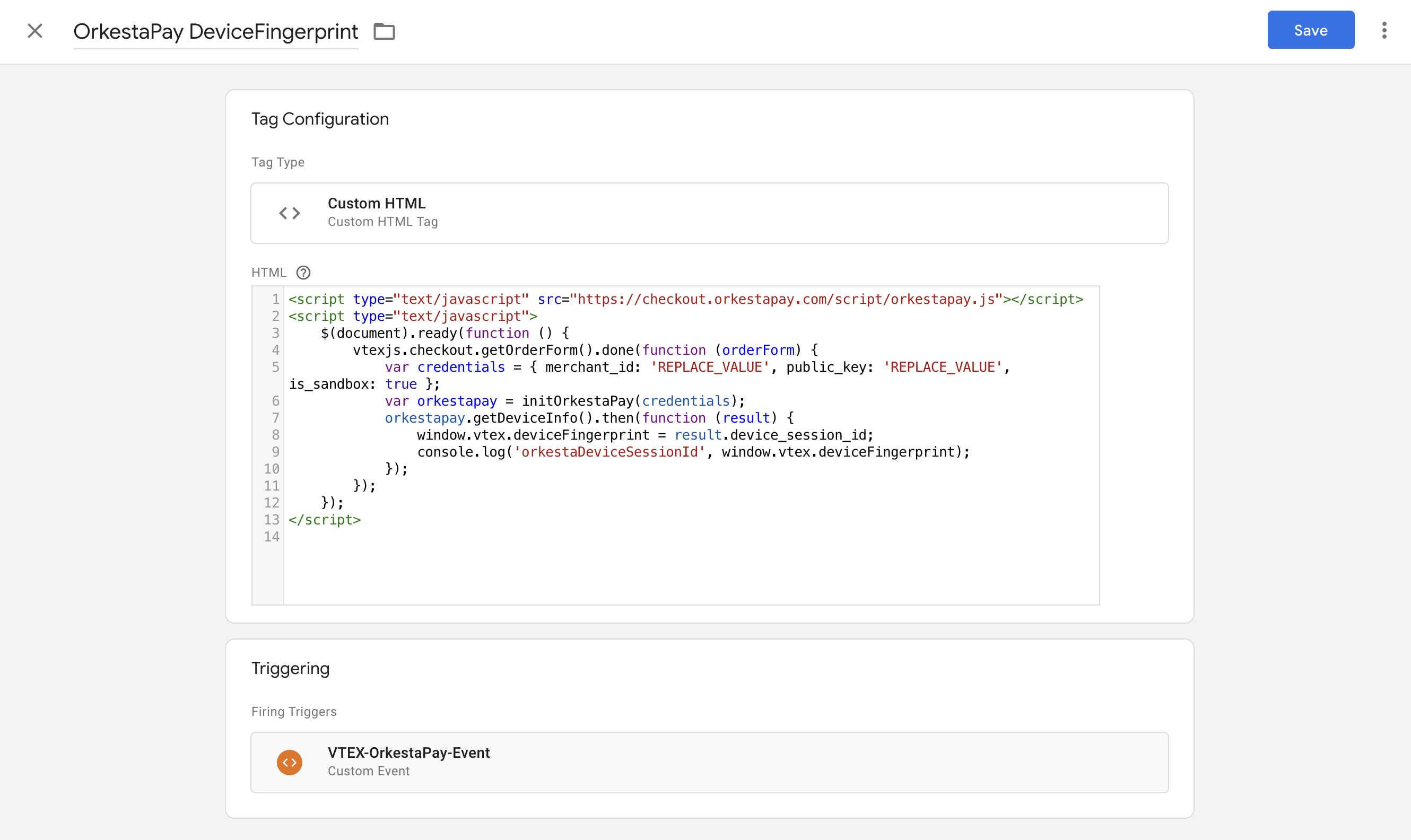This screenshot has height=840, width=1411.
Task: Click line number 14 in the gutter
Action: point(271,537)
